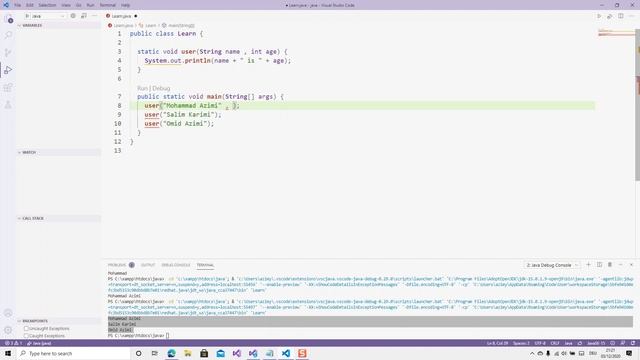The height and width of the screenshot is (360, 640).
Task: Open the Source Control view
Action: (x=8, y=52)
